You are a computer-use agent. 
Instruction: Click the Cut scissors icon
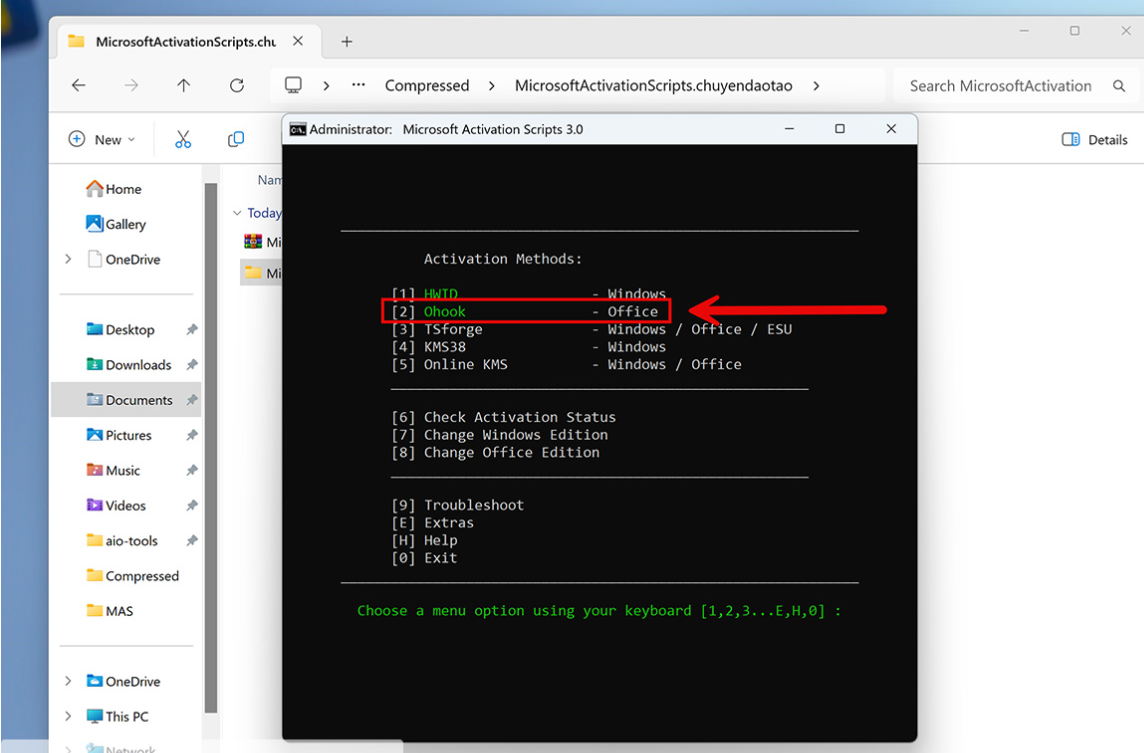[183, 140]
